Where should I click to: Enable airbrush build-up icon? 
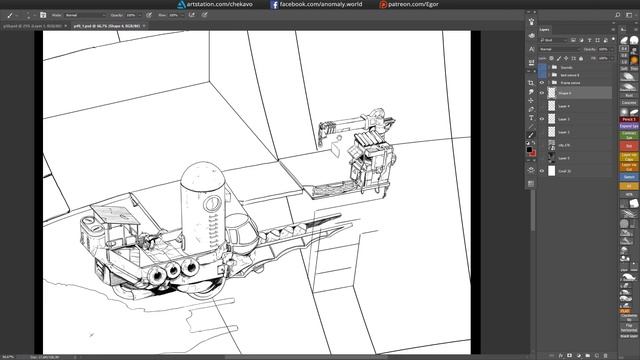(191, 15)
